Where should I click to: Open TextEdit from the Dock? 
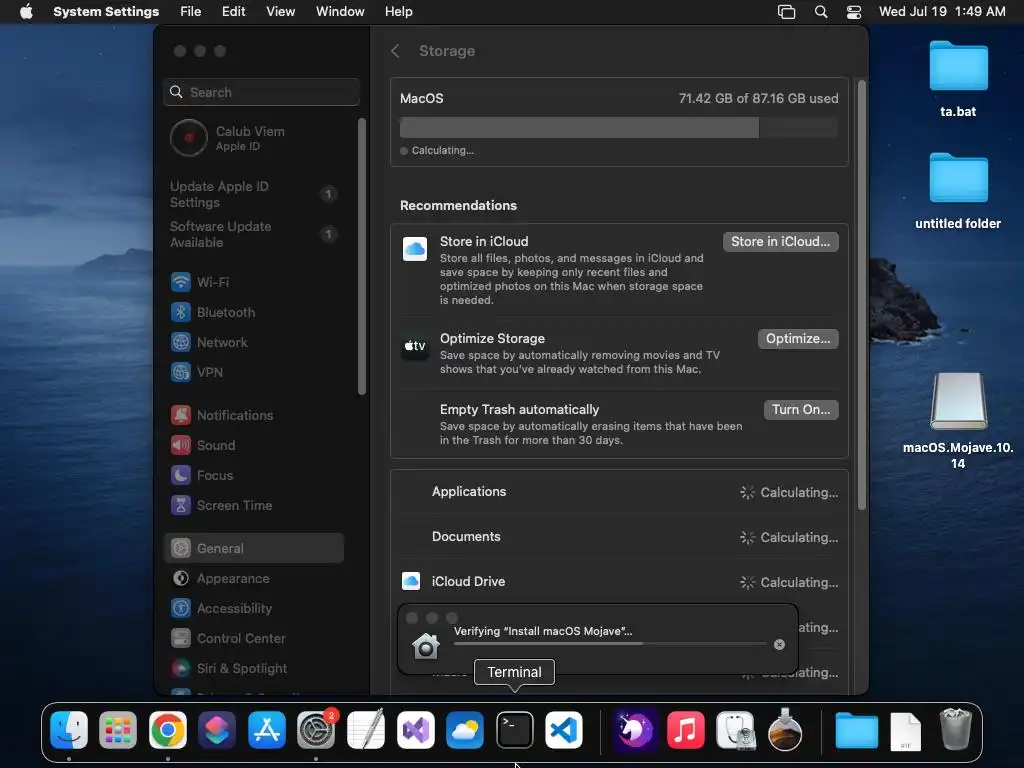366,729
